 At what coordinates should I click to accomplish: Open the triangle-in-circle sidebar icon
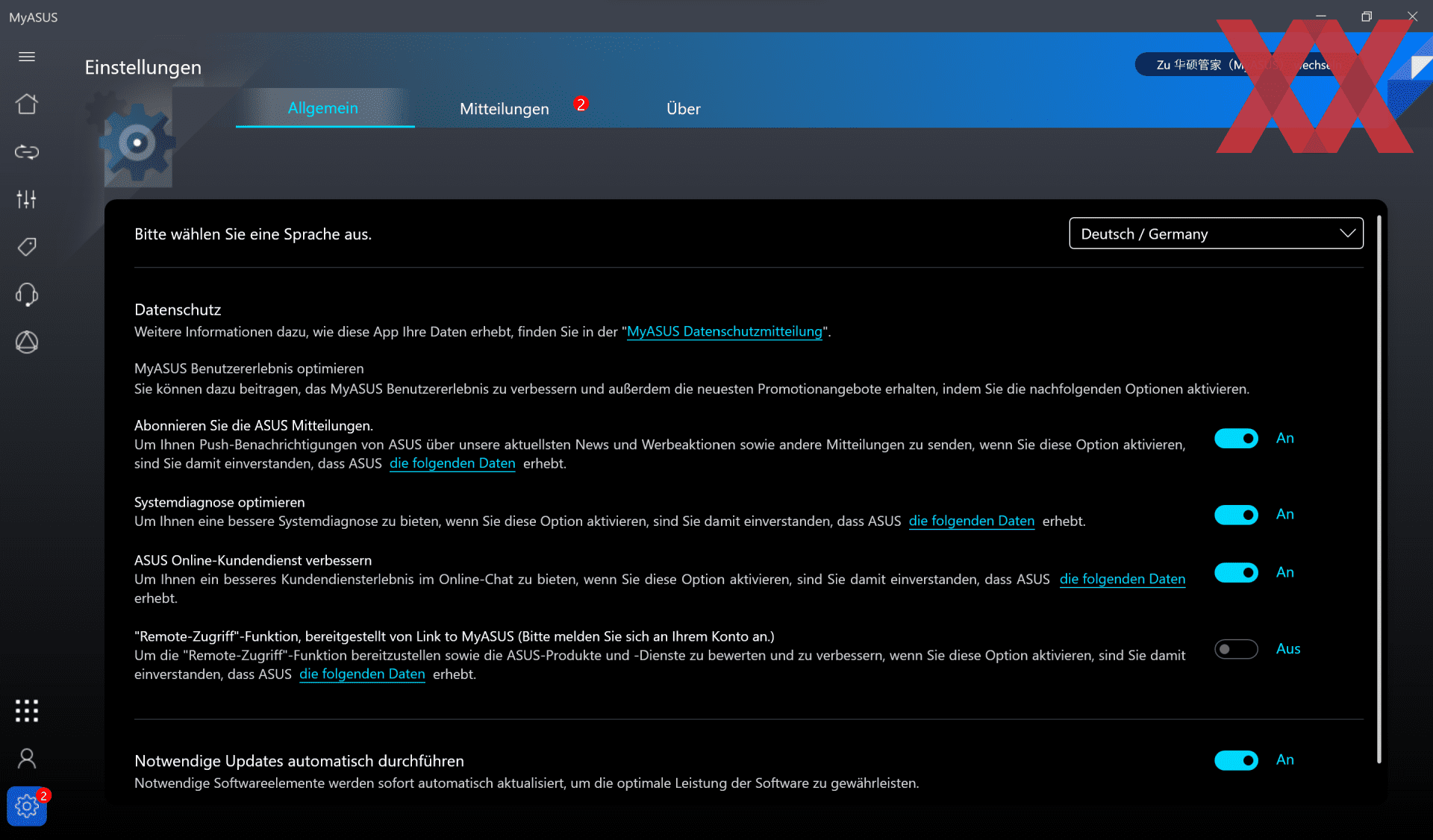click(x=27, y=342)
